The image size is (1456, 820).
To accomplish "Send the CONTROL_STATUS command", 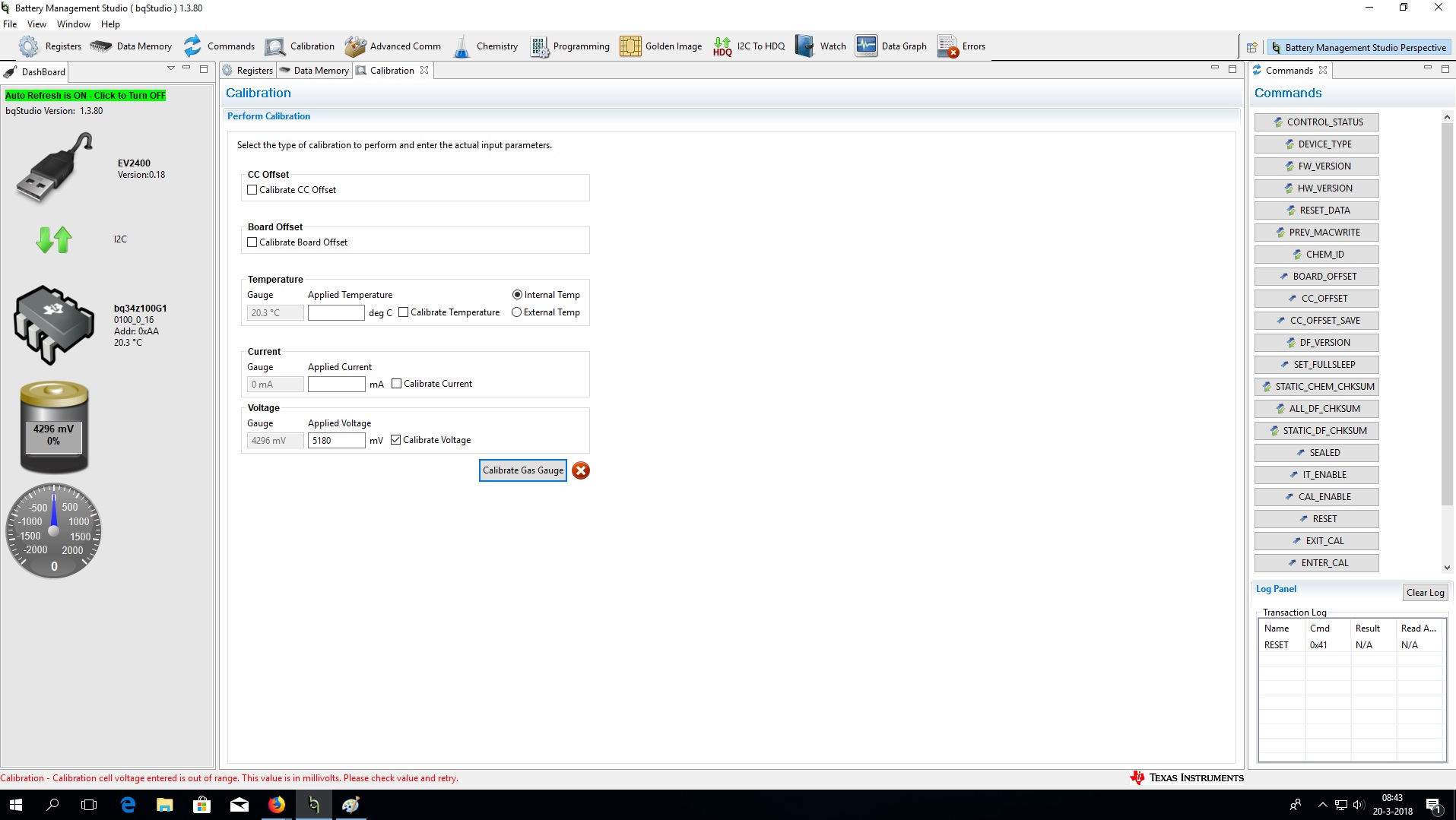I will (1317, 122).
